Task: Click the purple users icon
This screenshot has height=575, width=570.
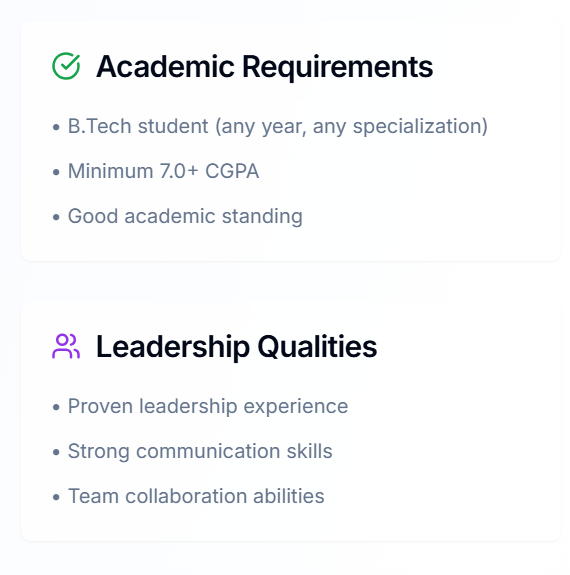Action: tap(66, 346)
